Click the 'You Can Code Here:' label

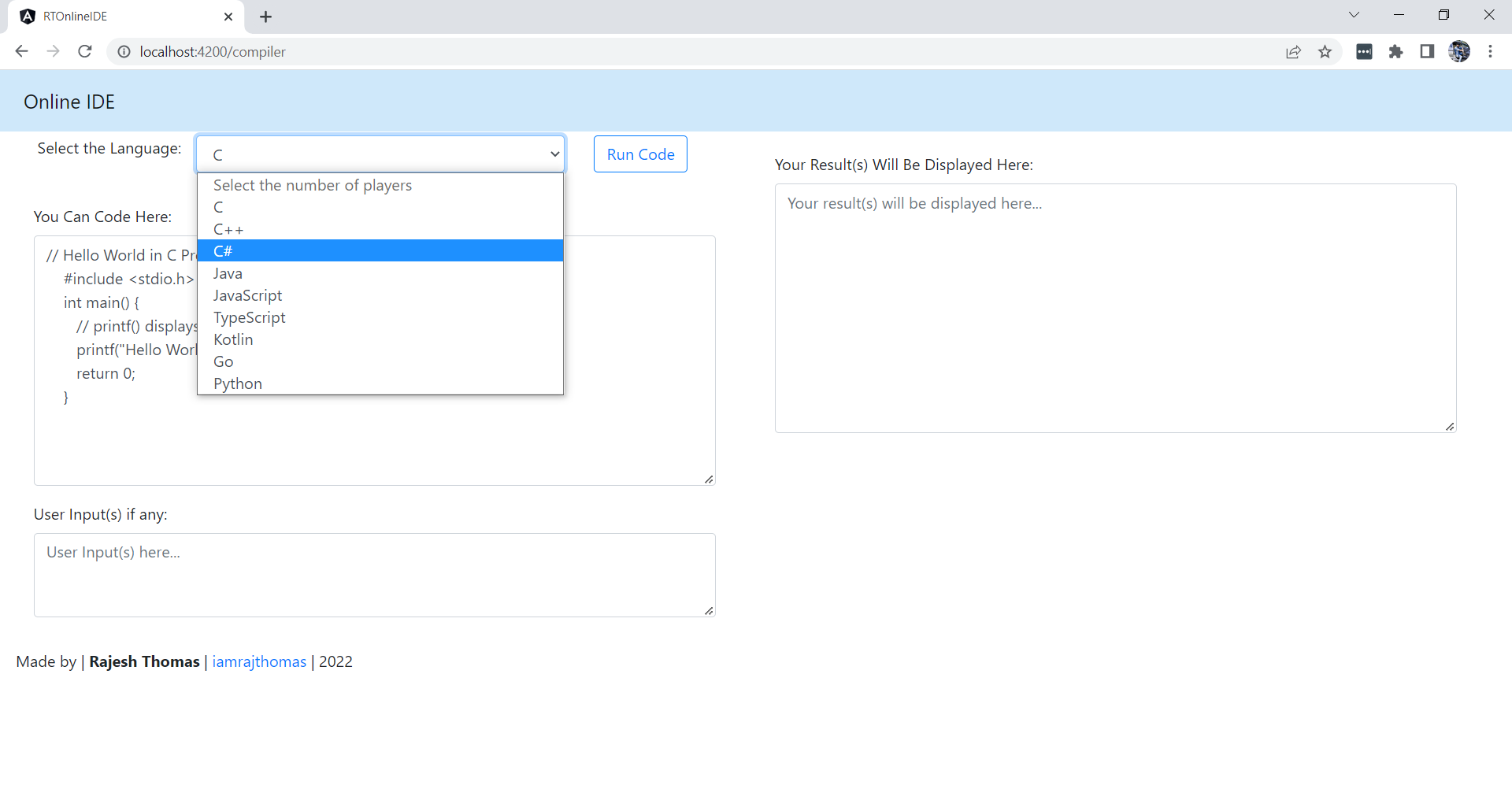click(x=102, y=217)
